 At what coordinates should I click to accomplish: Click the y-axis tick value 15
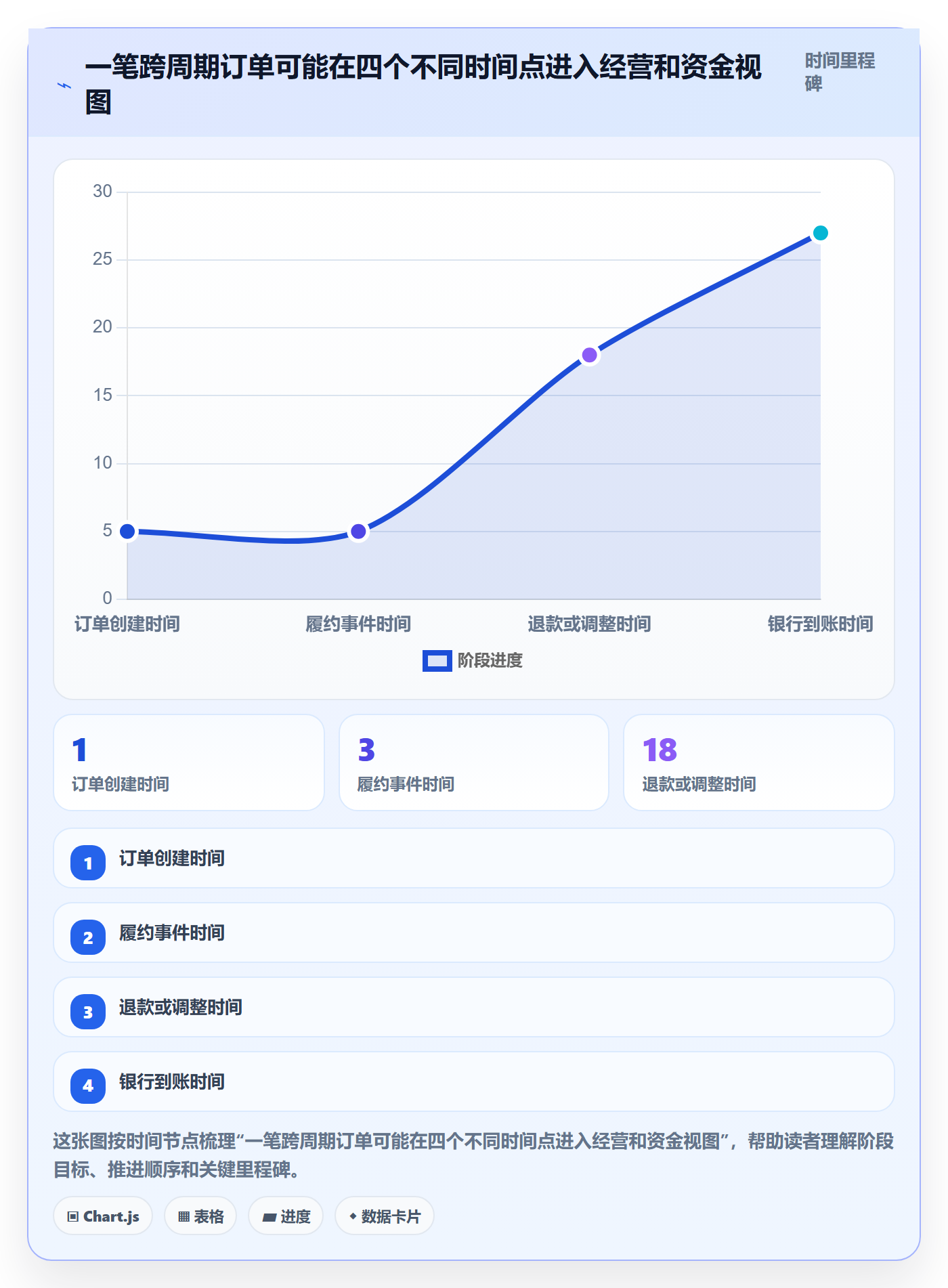[x=102, y=395]
